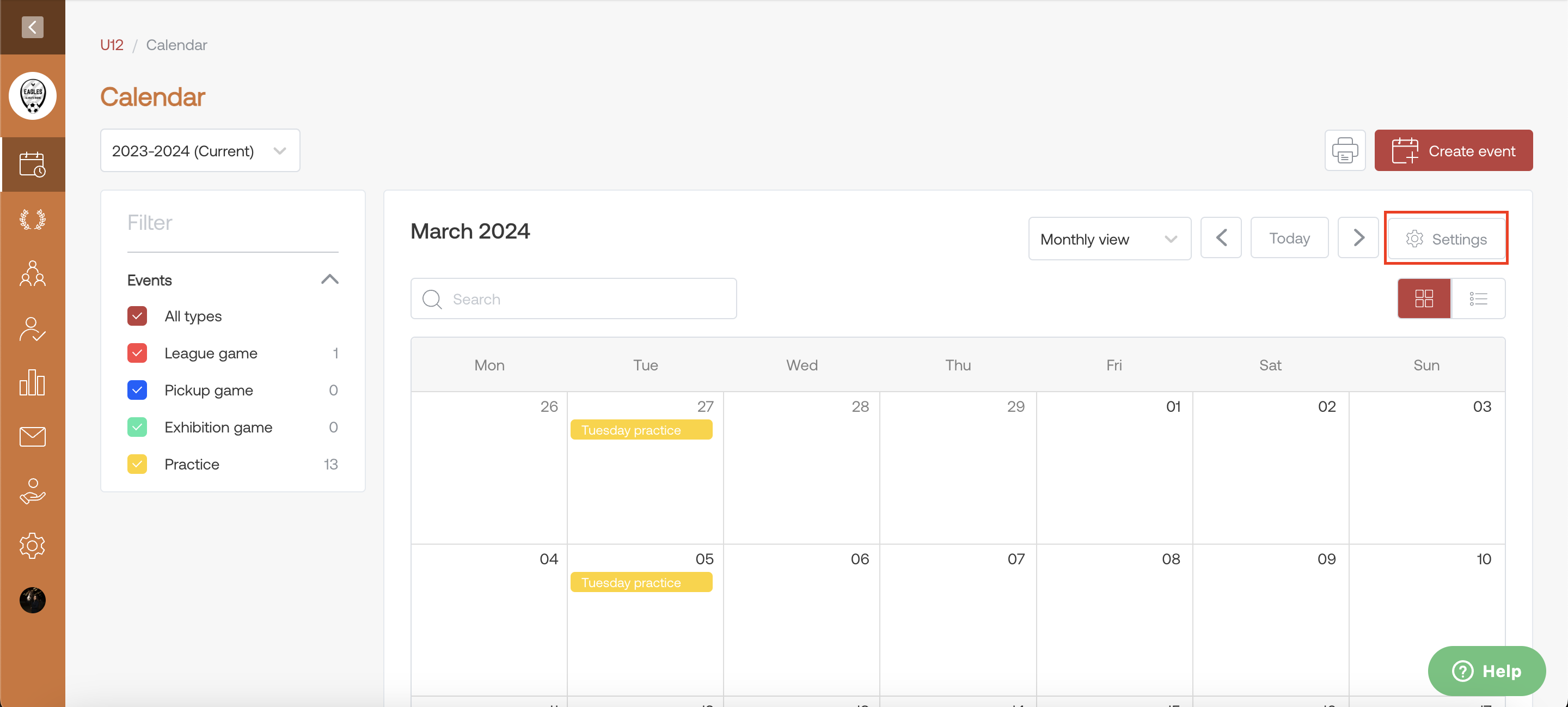The height and width of the screenshot is (707, 1568).
Task: Click the Create event button
Action: [x=1453, y=150]
